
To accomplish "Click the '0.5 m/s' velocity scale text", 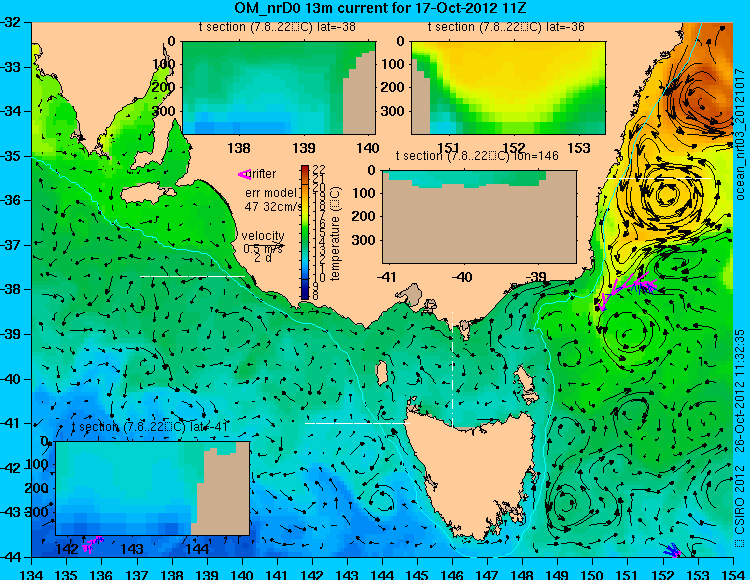I will coord(263,249).
